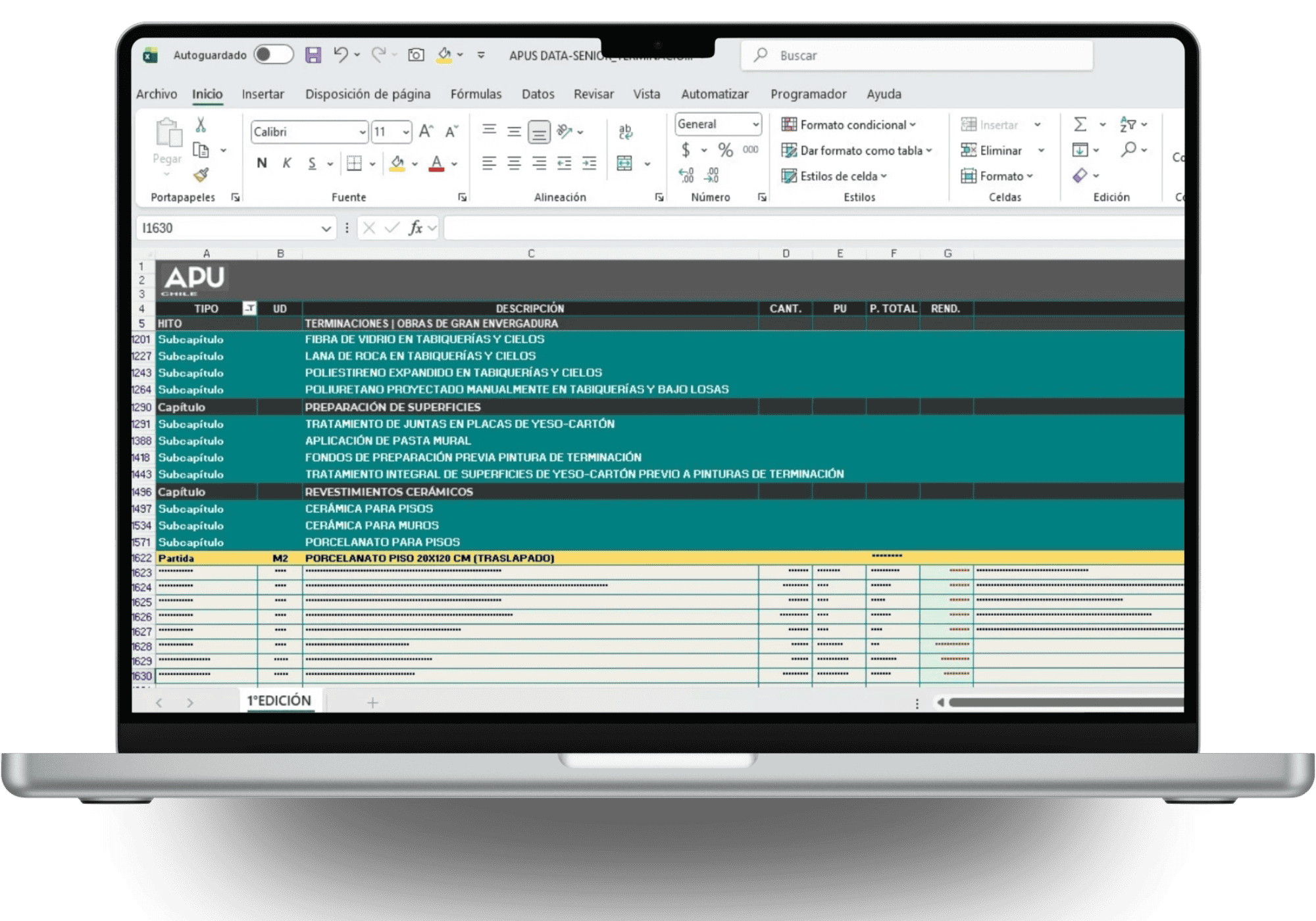1316x921 pixels.
Task: Switch to the 1°EDICIÓN sheet tab
Action: (x=279, y=701)
